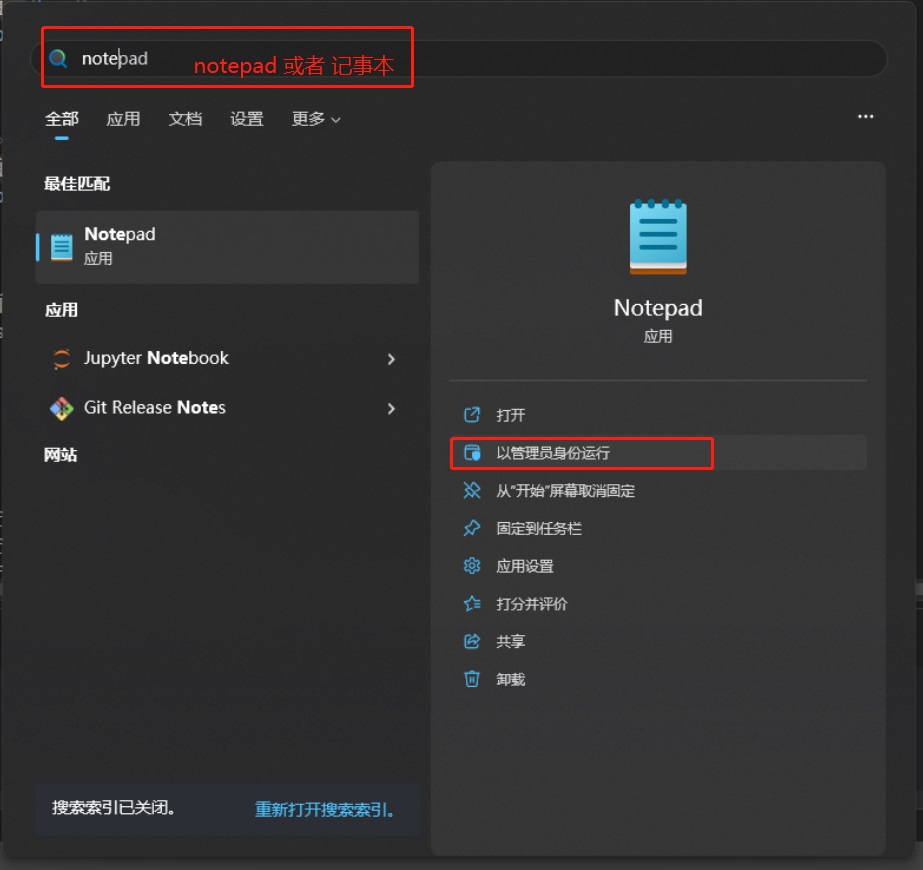The width and height of the screenshot is (923, 870).
Task: Click the app settings gear icon
Action: click(x=472, y=566)
